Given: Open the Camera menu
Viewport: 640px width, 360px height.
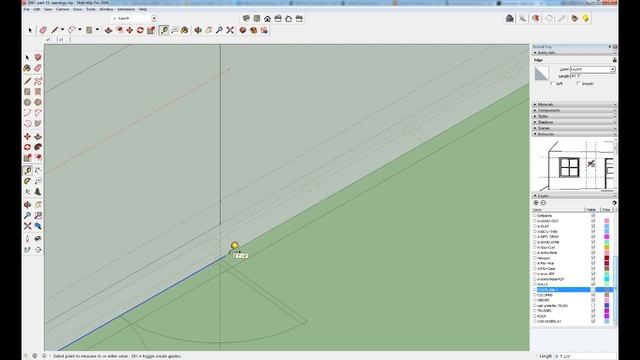Looking at the screenshot, I should (x=62, y=9).
